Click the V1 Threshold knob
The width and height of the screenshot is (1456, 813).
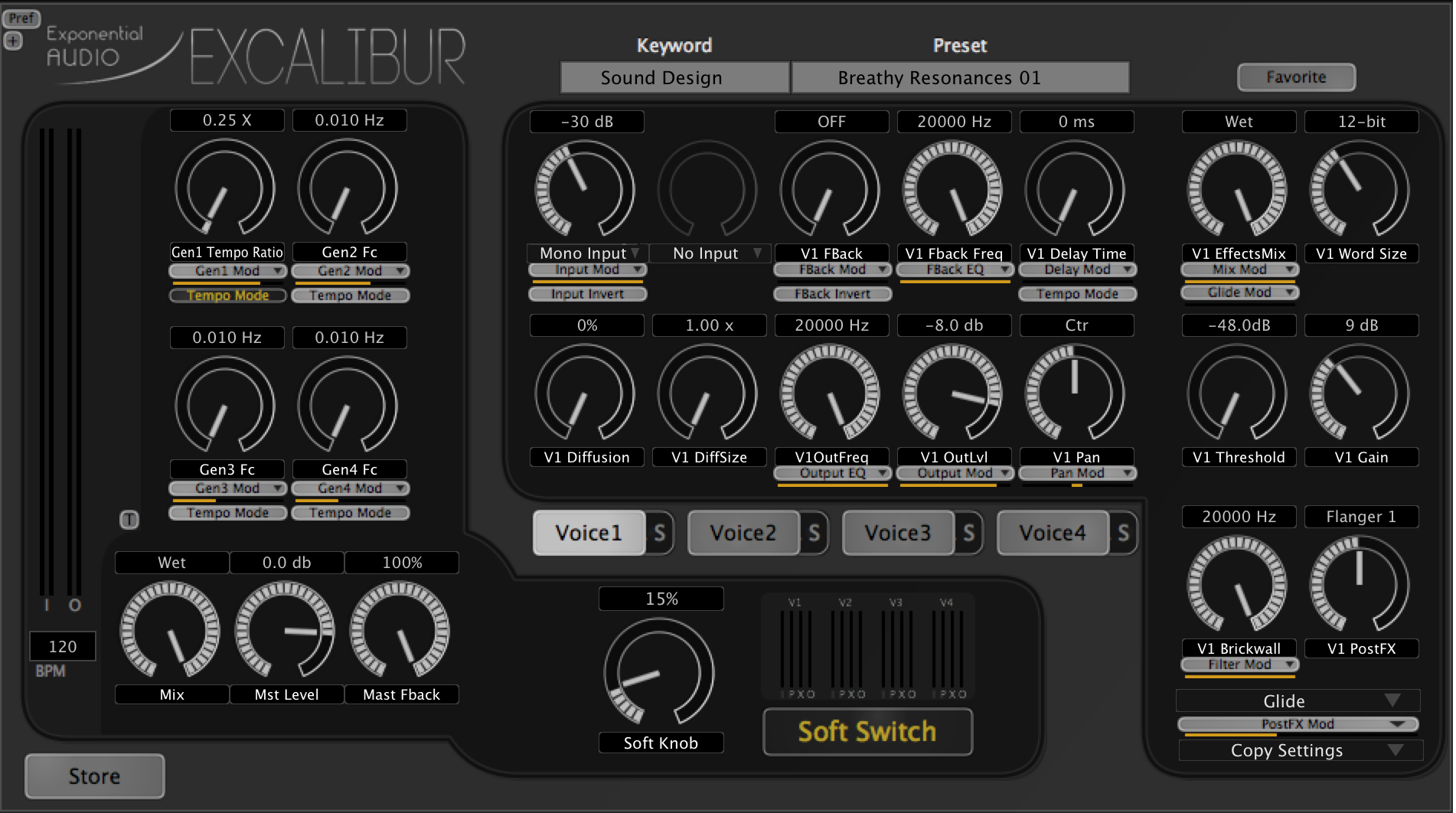click(1238, 393)
